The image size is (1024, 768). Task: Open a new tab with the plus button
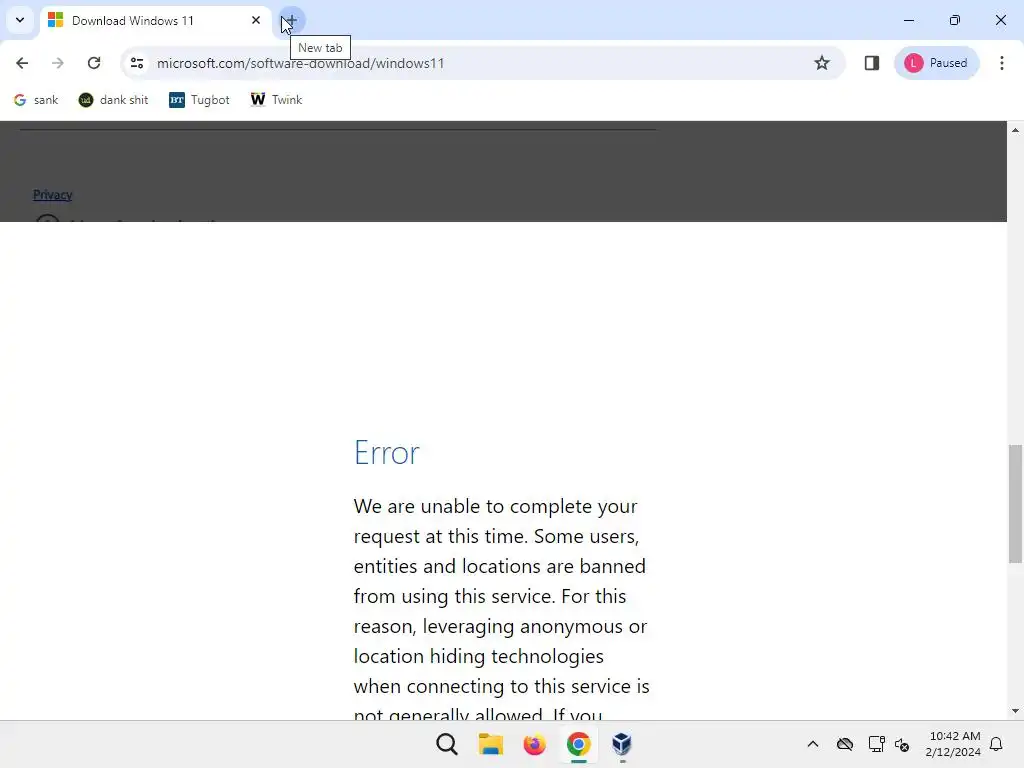pos(291,20)
